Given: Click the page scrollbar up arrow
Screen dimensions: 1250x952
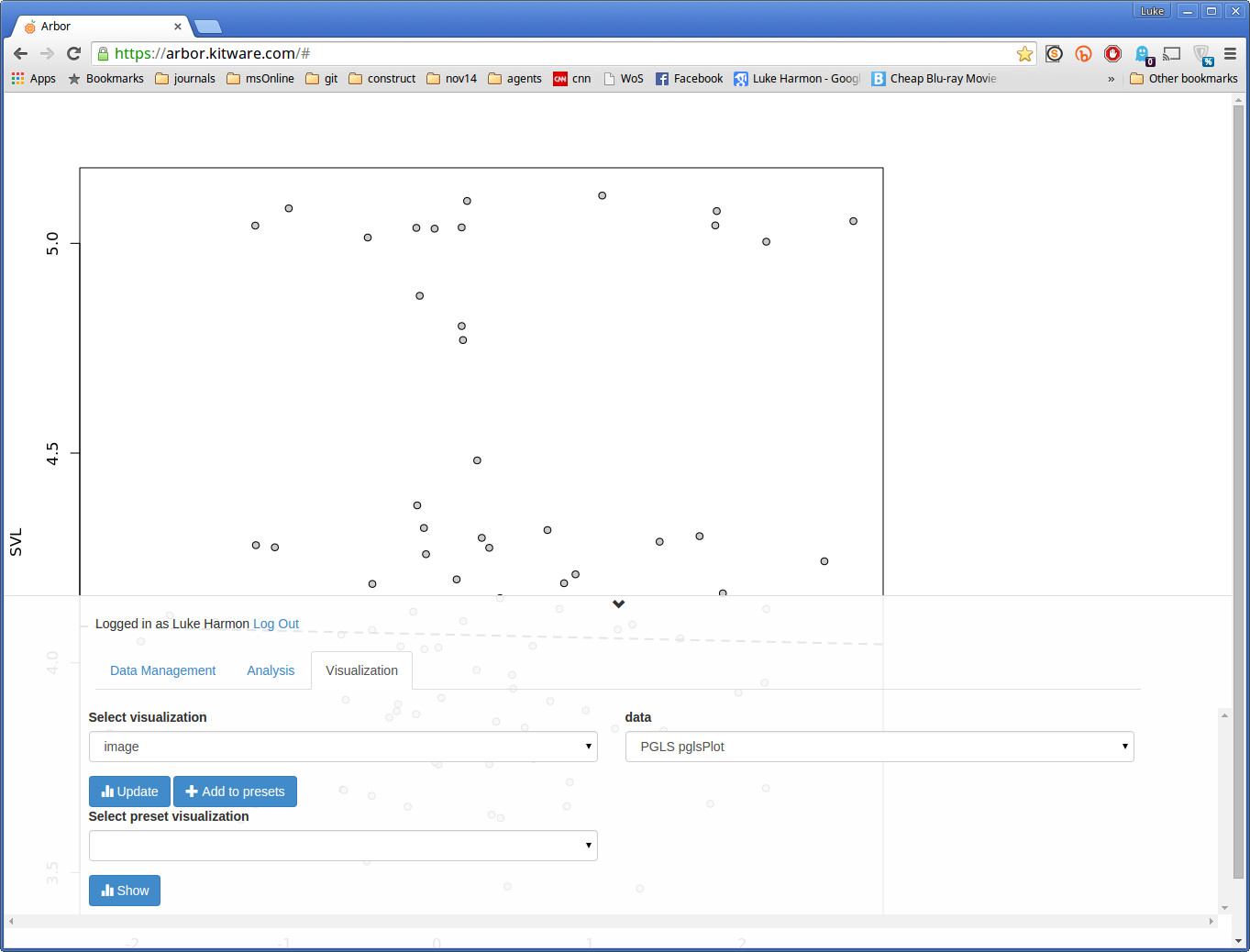Looking at the screenshot, I should pyautogui.click(x=1238, y=99).
